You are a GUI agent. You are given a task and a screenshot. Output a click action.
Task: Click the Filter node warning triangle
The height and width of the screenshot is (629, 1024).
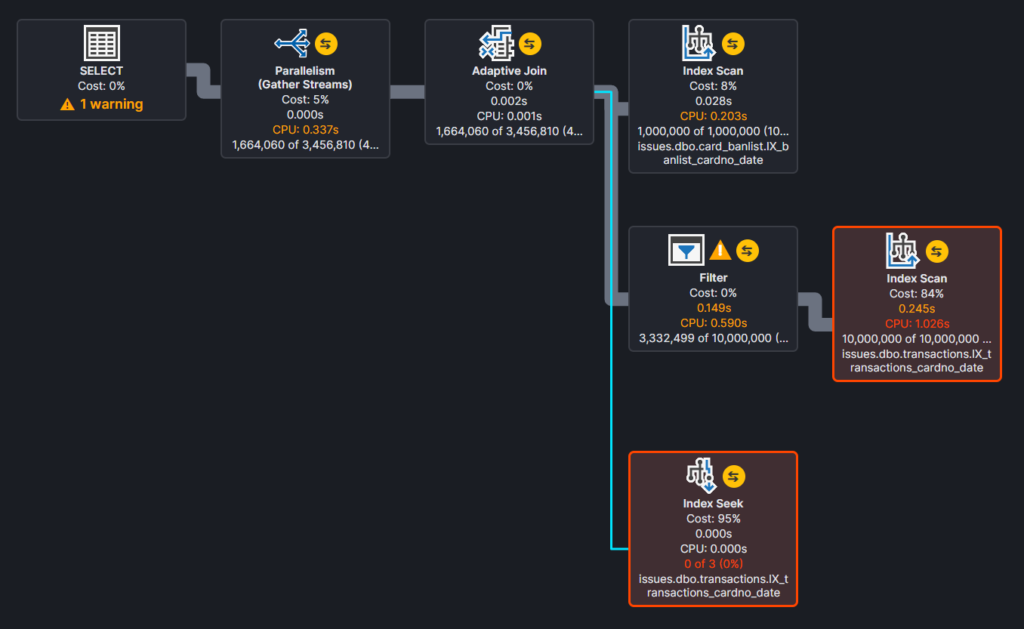coord(720,250)
